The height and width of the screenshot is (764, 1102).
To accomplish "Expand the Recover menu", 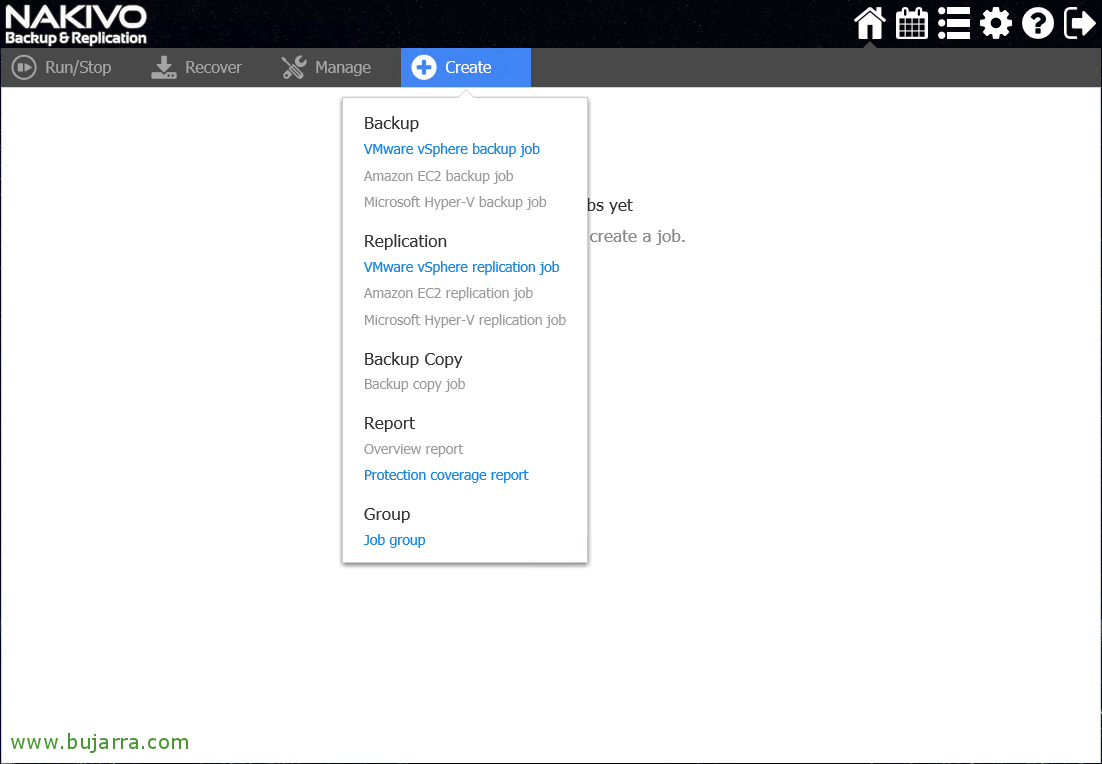I will point(197,68).
